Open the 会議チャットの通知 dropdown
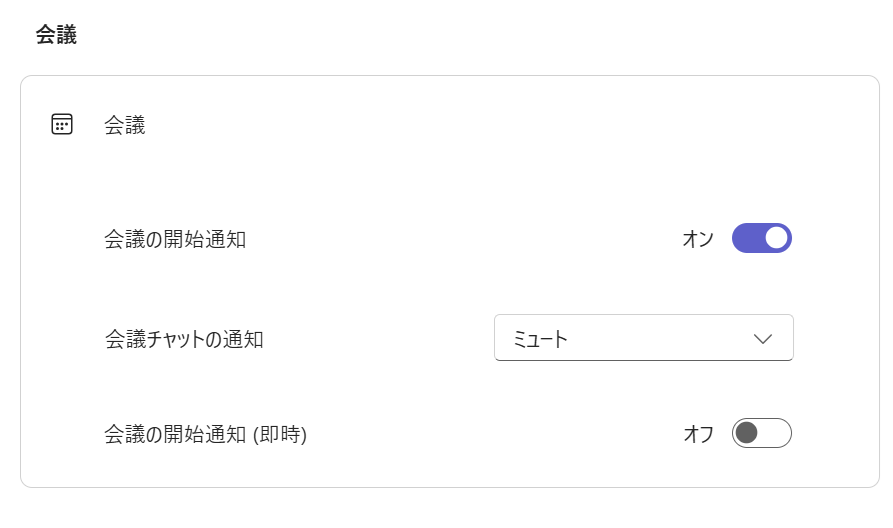This screenshot has height=528, width=893. pos(643,338)
